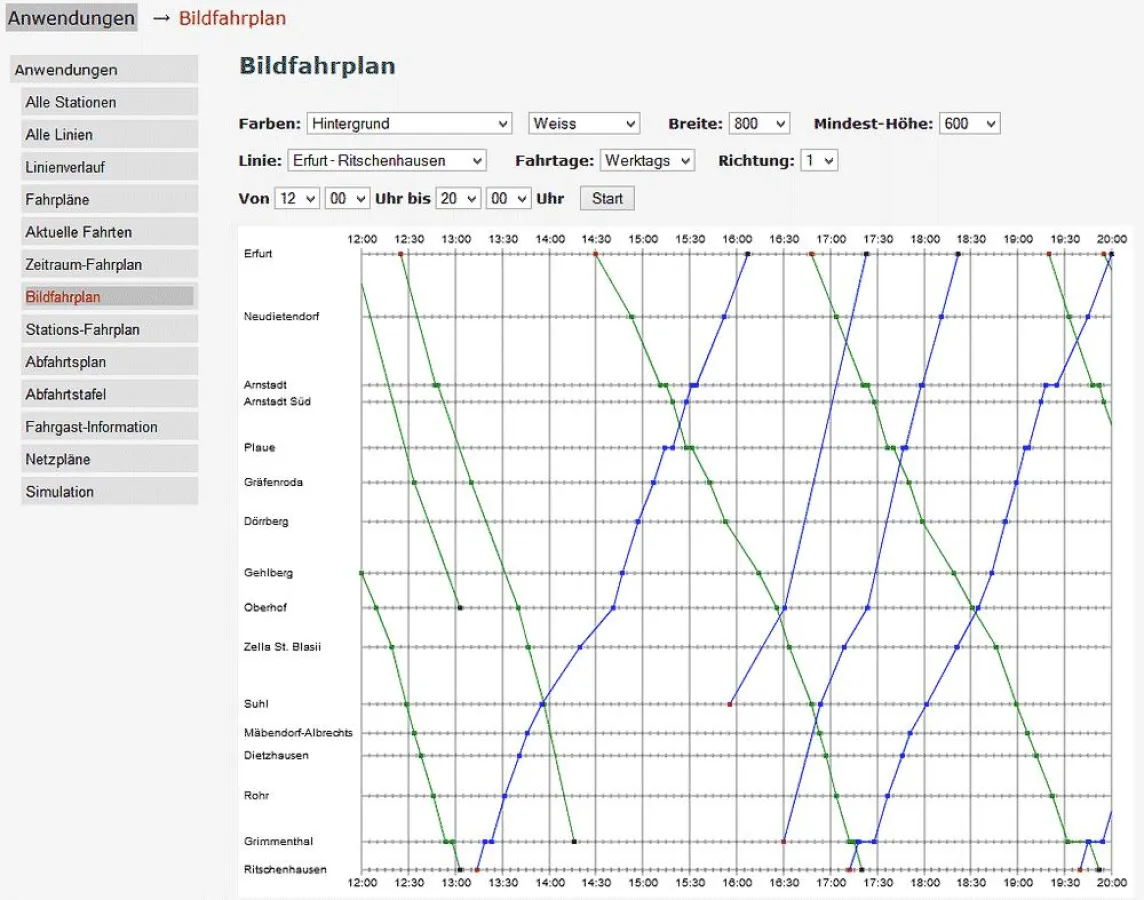
Task: Expand the Richtung dropdown
Action: click(x=818, y=161)
